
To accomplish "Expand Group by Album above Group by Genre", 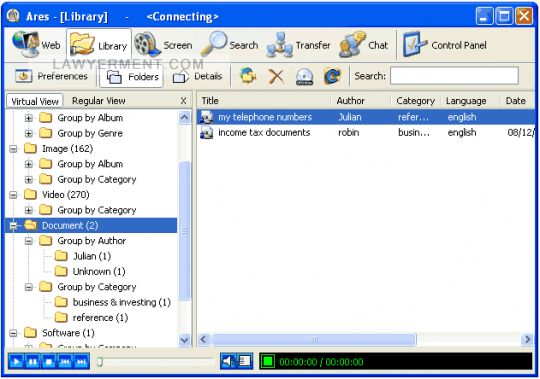I will tap(29, 118).
